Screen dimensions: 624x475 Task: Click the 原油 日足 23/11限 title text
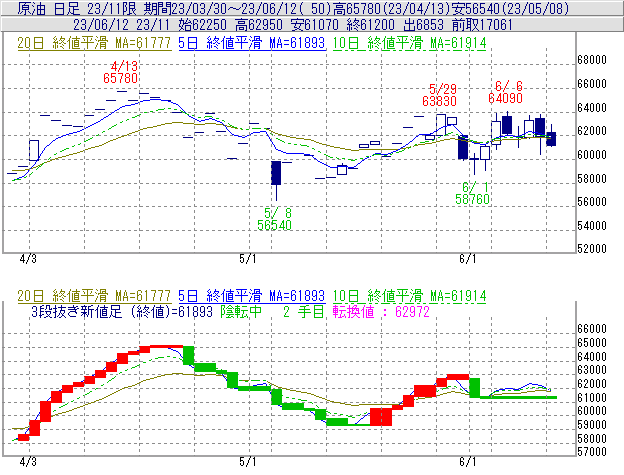(x=77, y=8)
